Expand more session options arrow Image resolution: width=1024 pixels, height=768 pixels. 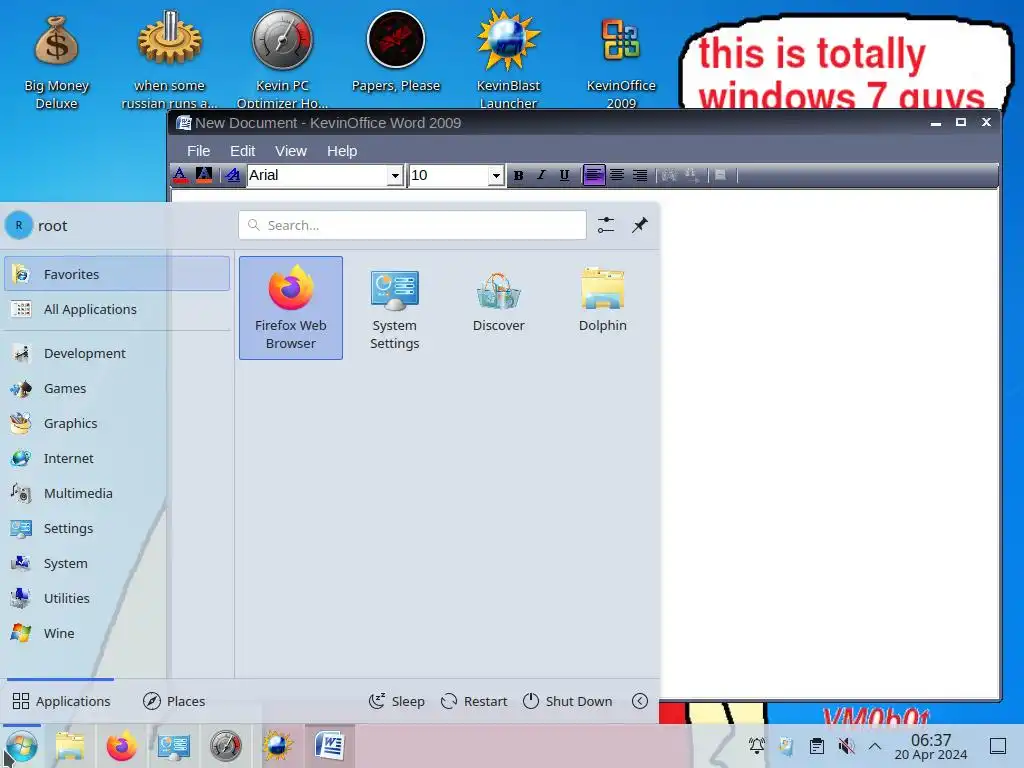click(640, 701)
